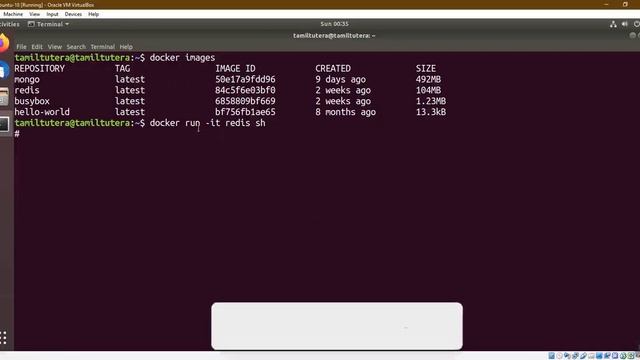Image resolution: width=640 pixels, height=360 pixels.
Task: Click the 'hello-world' repository name
Action: coord(42,112)
